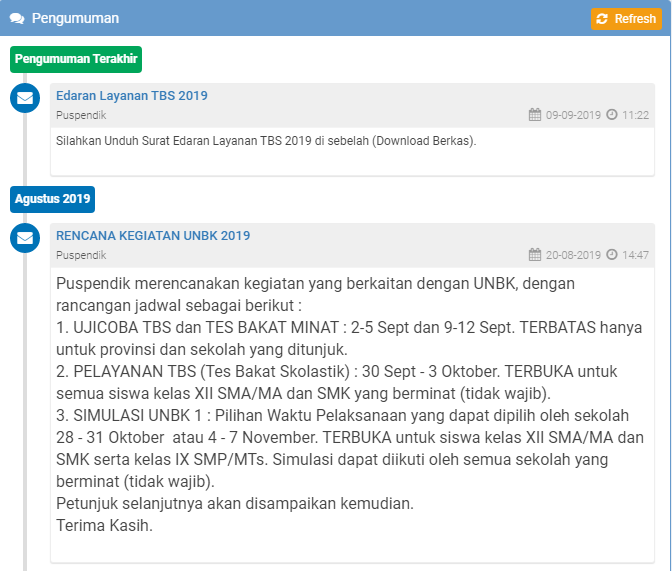Viewport: 672px width, 571px height.
Task: Click the Pengumuman panel header title
Action: [75, 18]
